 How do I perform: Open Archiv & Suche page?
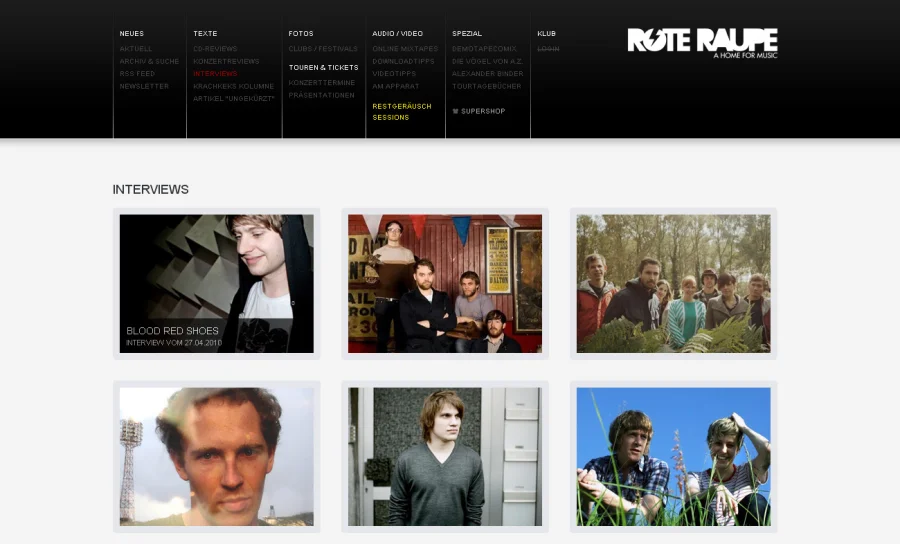[x=149, y=61]
